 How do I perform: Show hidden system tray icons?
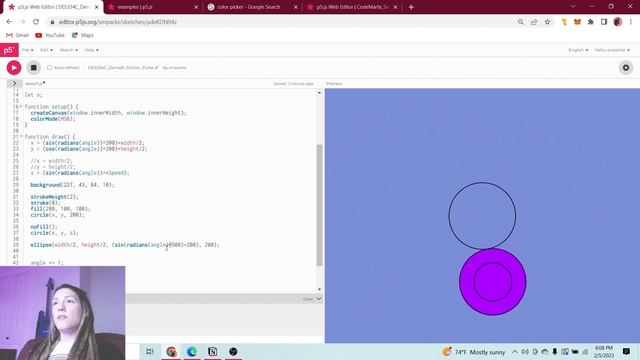click(515, 352)
